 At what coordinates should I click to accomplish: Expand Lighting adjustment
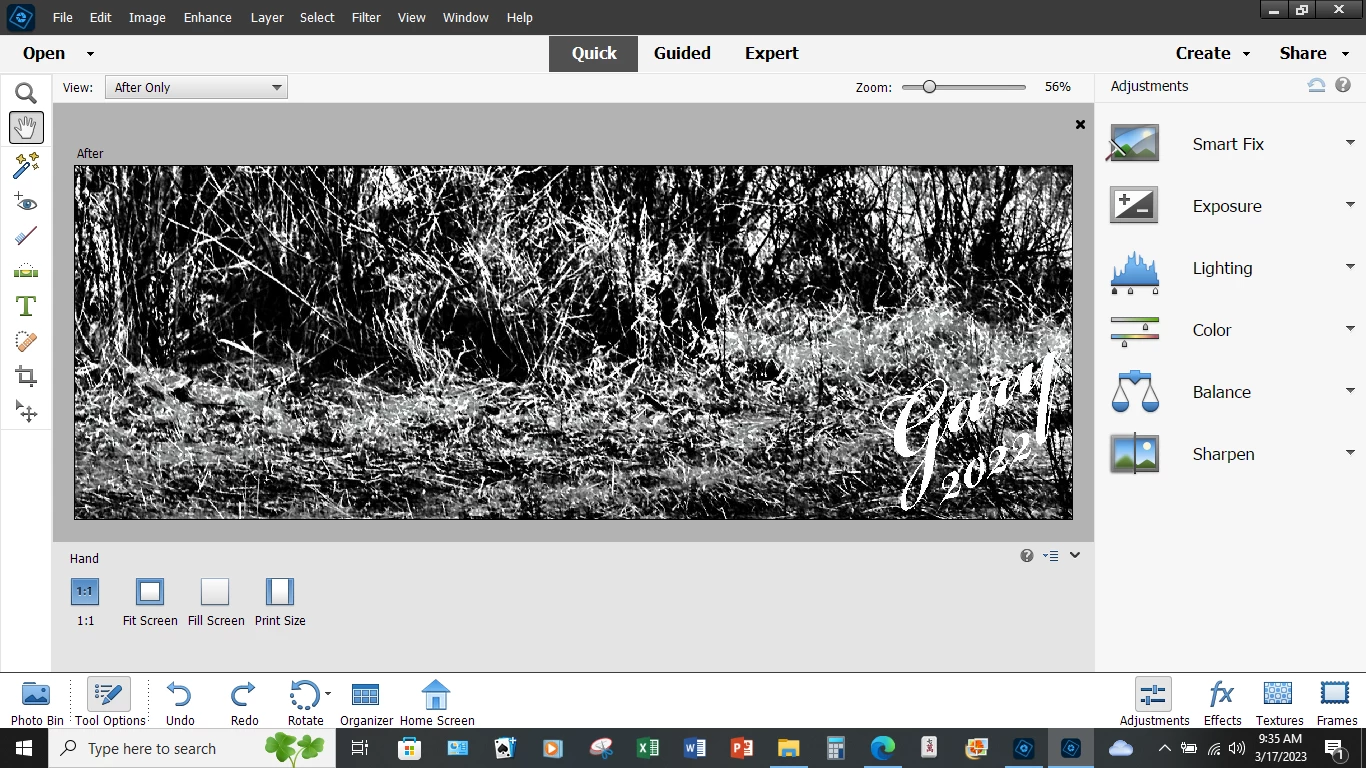pyautogui.click(x=1350, y=267)
